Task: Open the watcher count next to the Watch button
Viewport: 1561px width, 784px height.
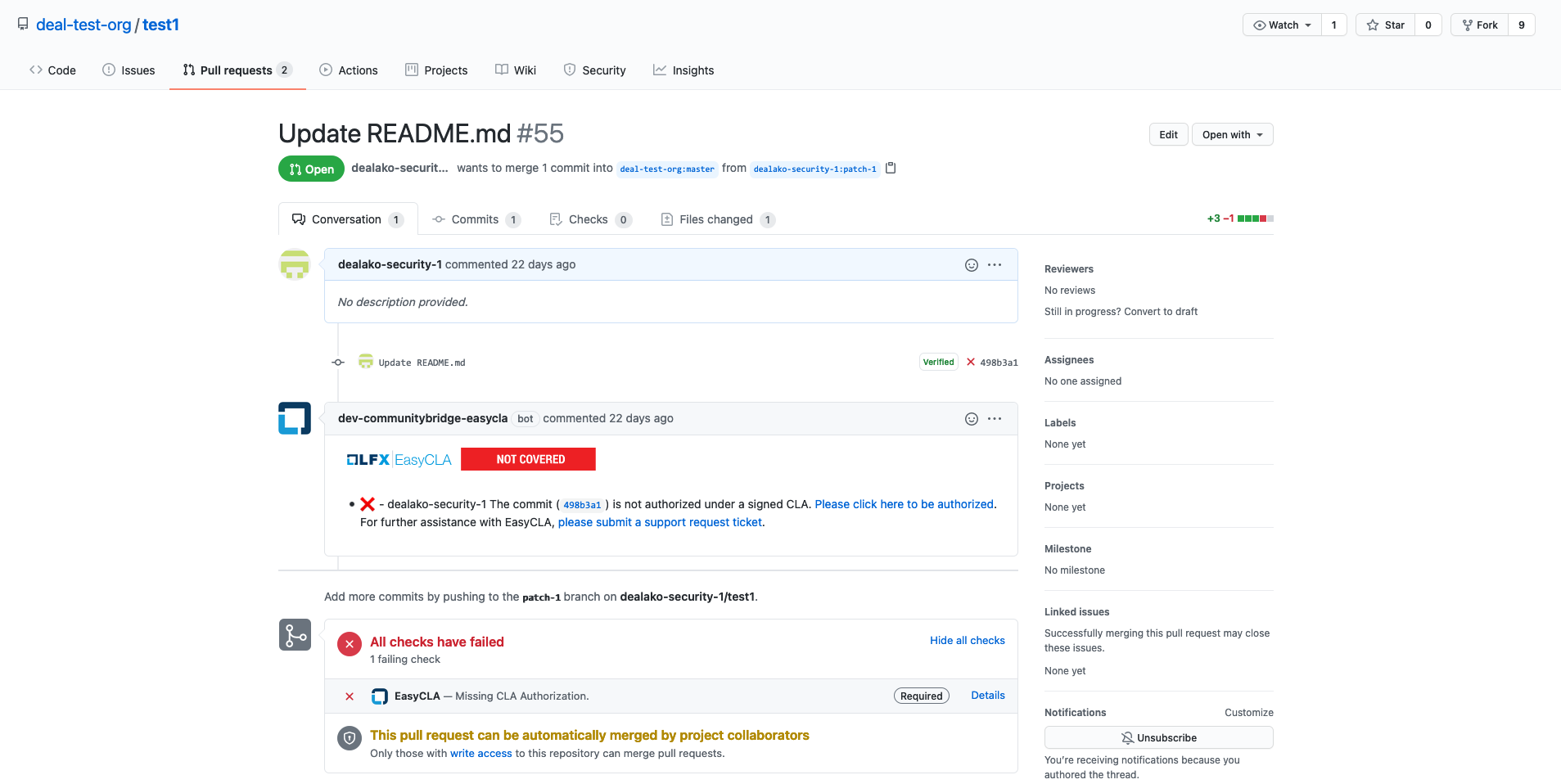Action: (x=1334, y=25)
